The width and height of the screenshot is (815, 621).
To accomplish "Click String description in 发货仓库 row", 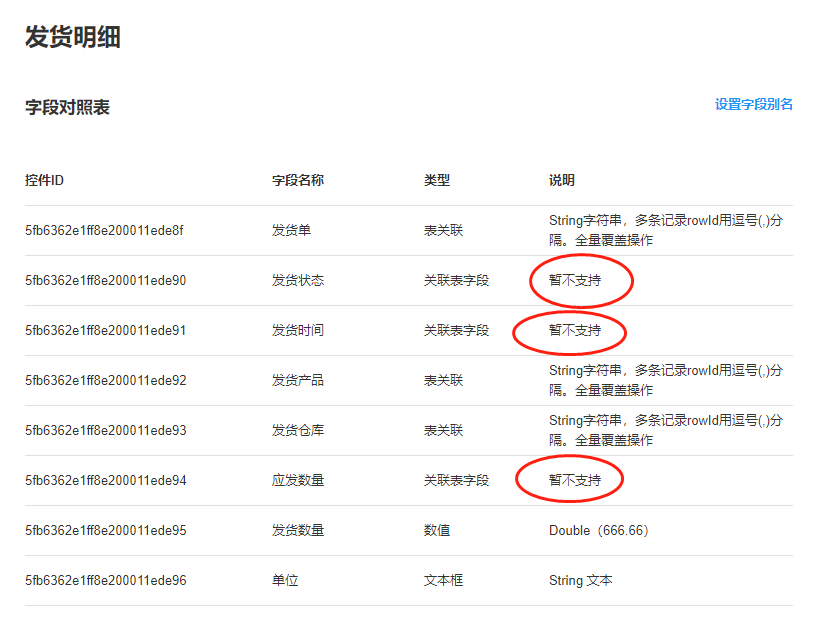I will point(666,430).
